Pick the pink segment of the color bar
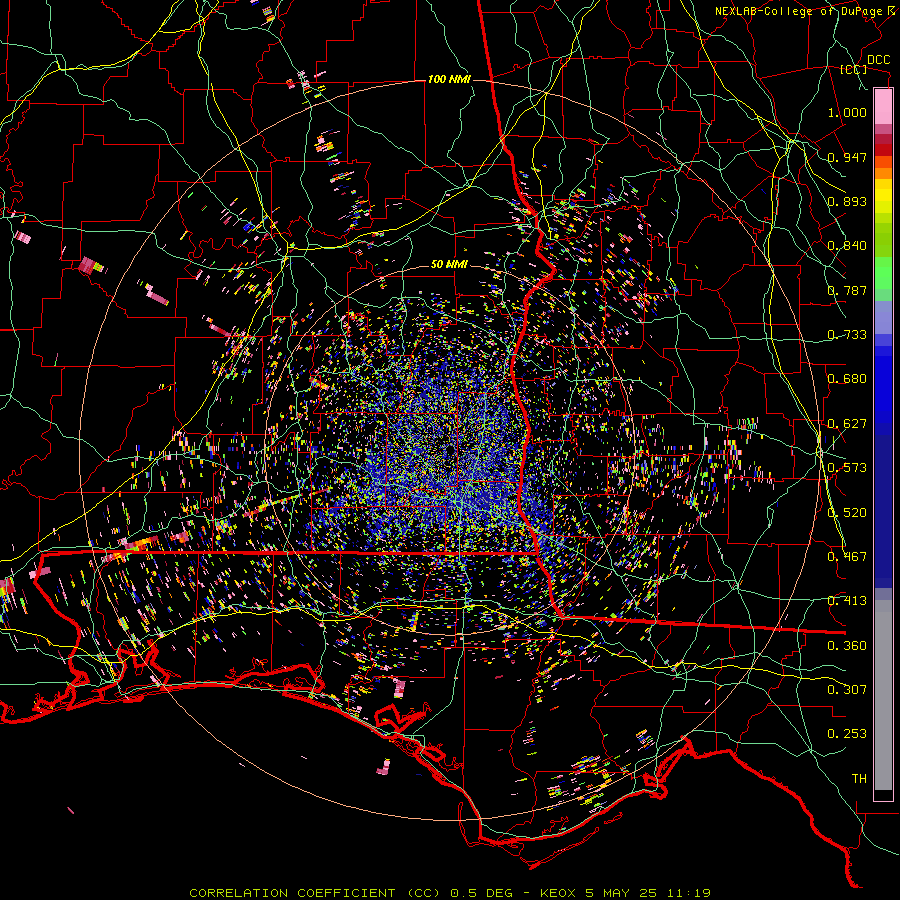Image resolution: width=900 pixels, height=900 pixels. [883, 106]
